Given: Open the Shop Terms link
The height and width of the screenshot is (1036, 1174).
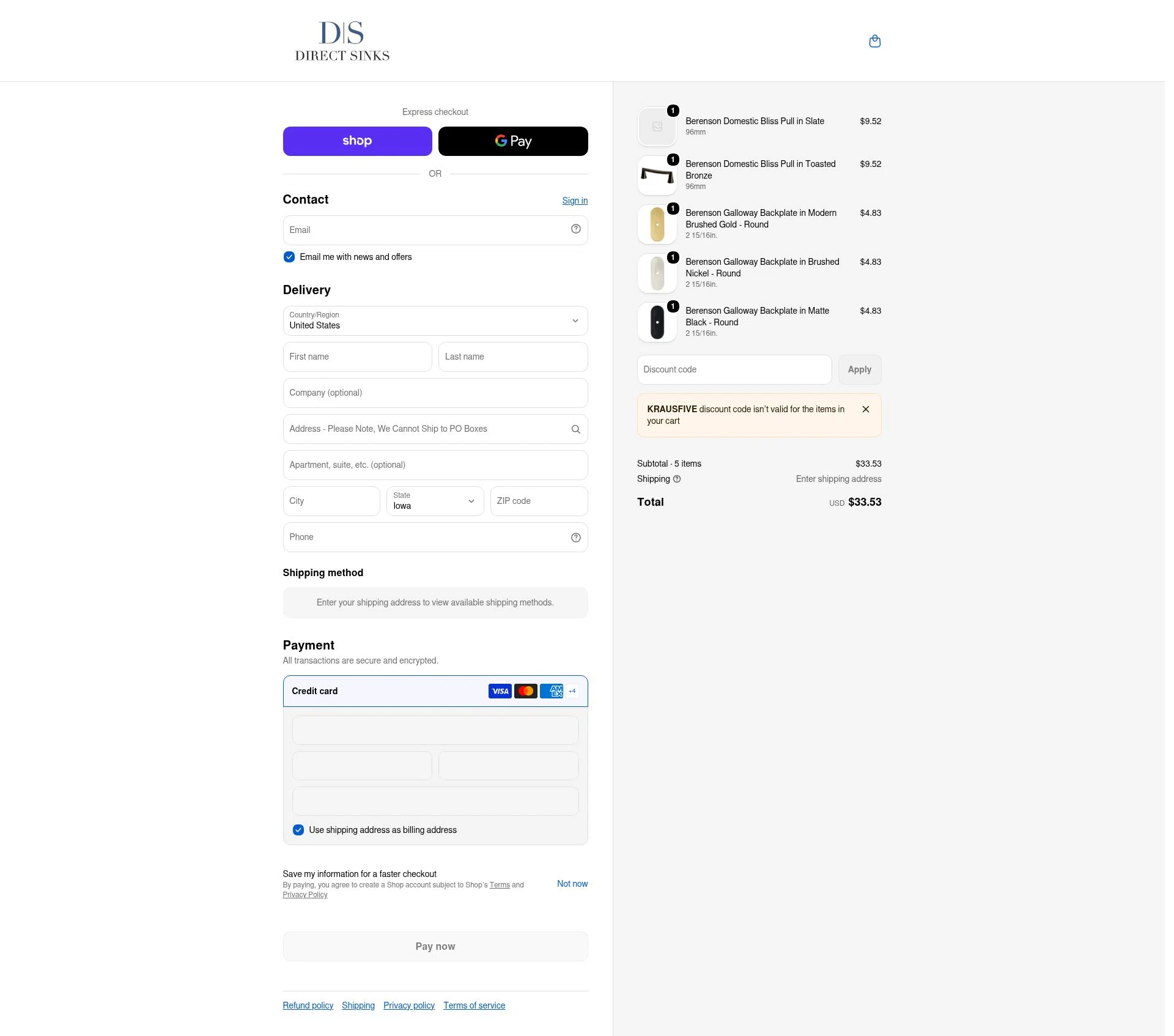Looking at the screenshot, I should click(x=500, y=885).
